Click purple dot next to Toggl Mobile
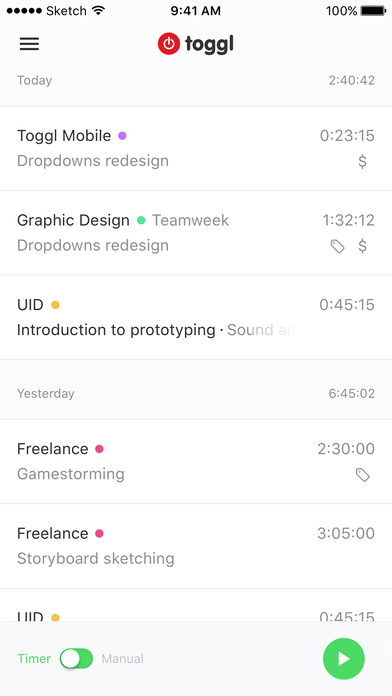 coord(122,136)
